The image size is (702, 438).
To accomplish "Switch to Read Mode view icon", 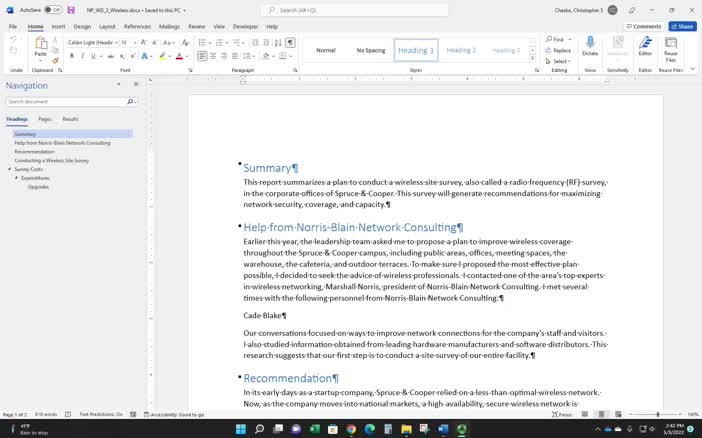I will coord(585,414).
